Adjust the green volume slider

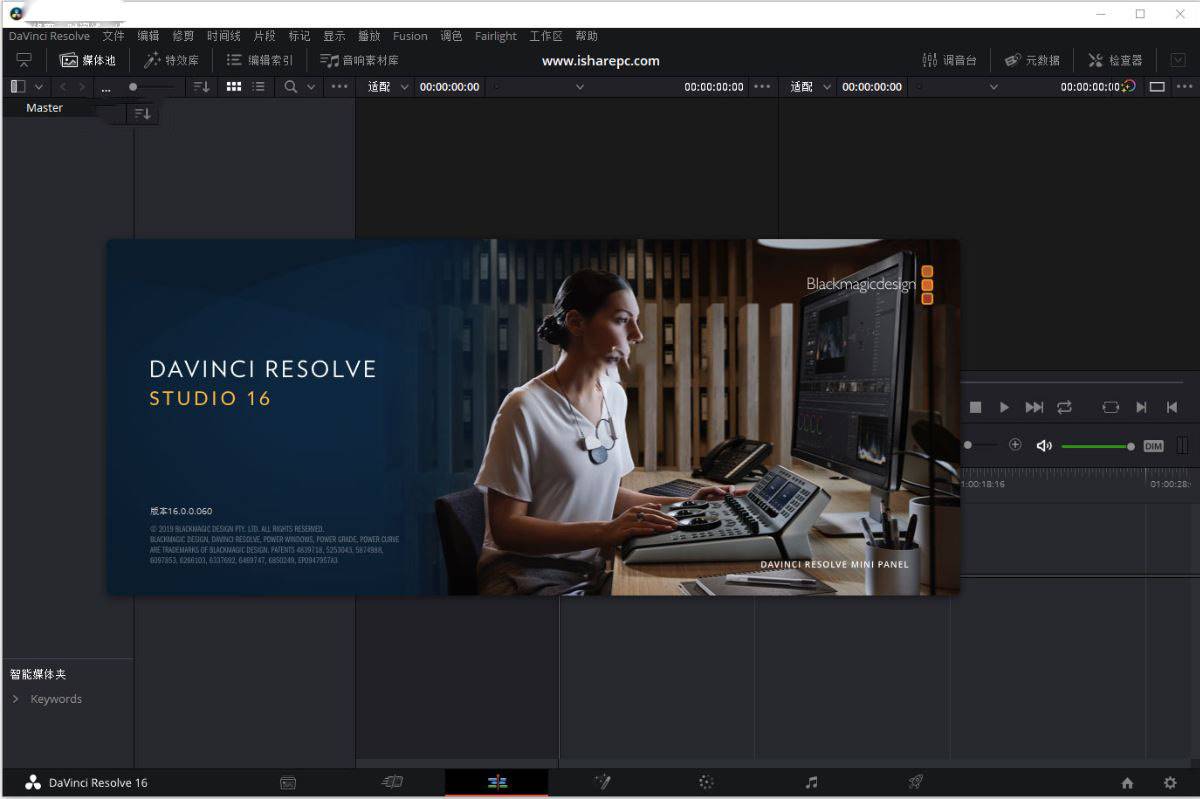click(1096, 446)
